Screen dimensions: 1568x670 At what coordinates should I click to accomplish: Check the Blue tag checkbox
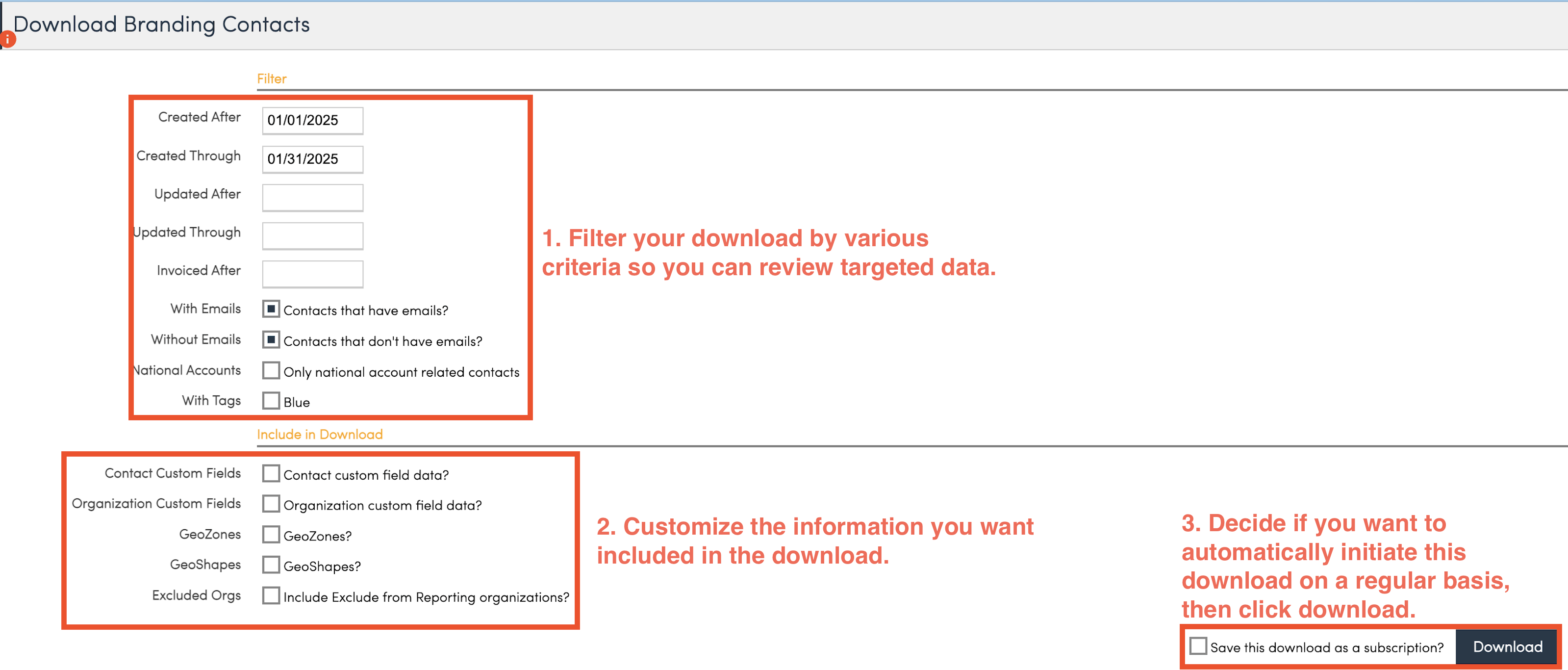[x=271, y=401]
